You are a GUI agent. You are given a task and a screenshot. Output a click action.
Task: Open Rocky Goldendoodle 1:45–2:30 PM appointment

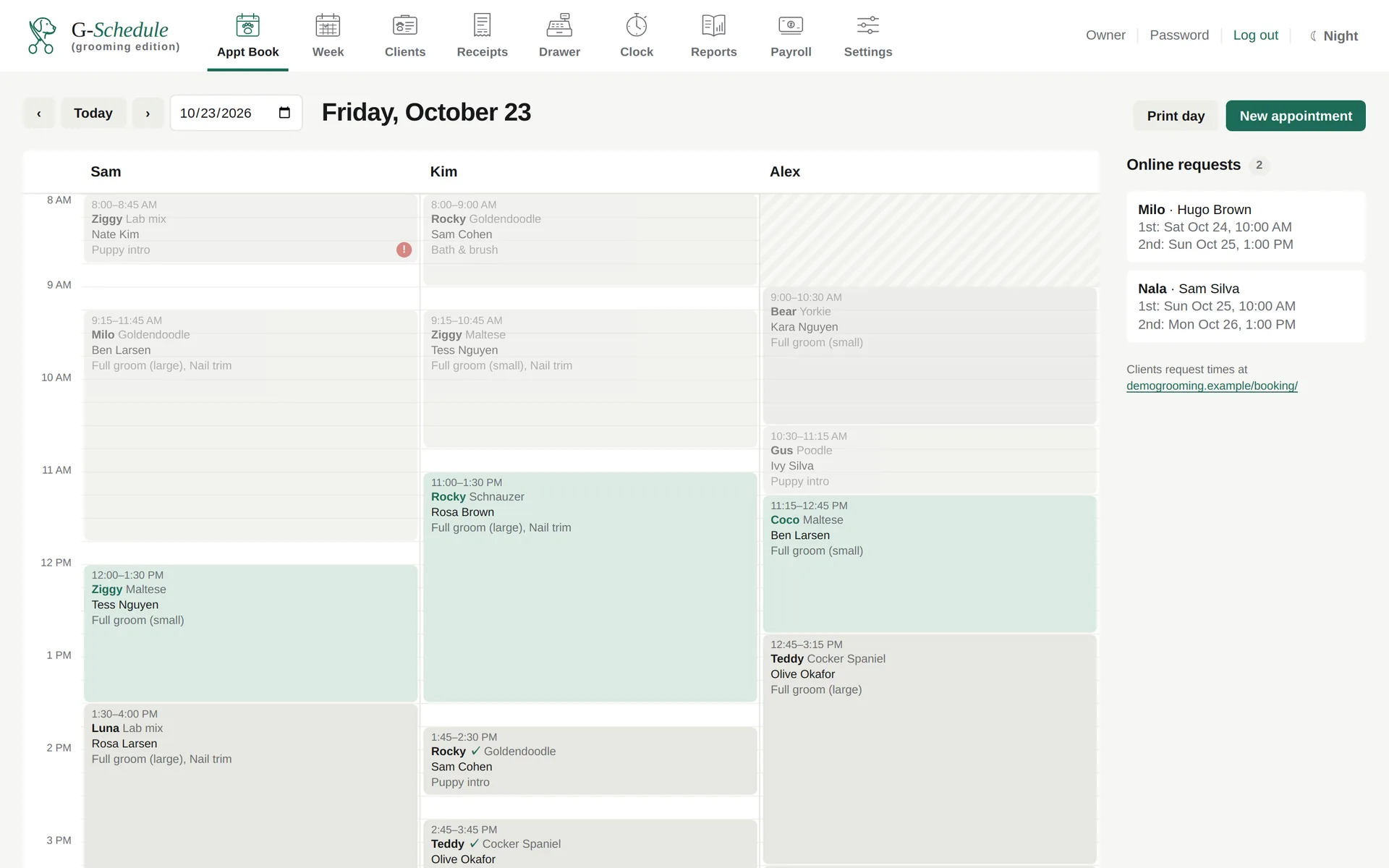pos(590,760)
